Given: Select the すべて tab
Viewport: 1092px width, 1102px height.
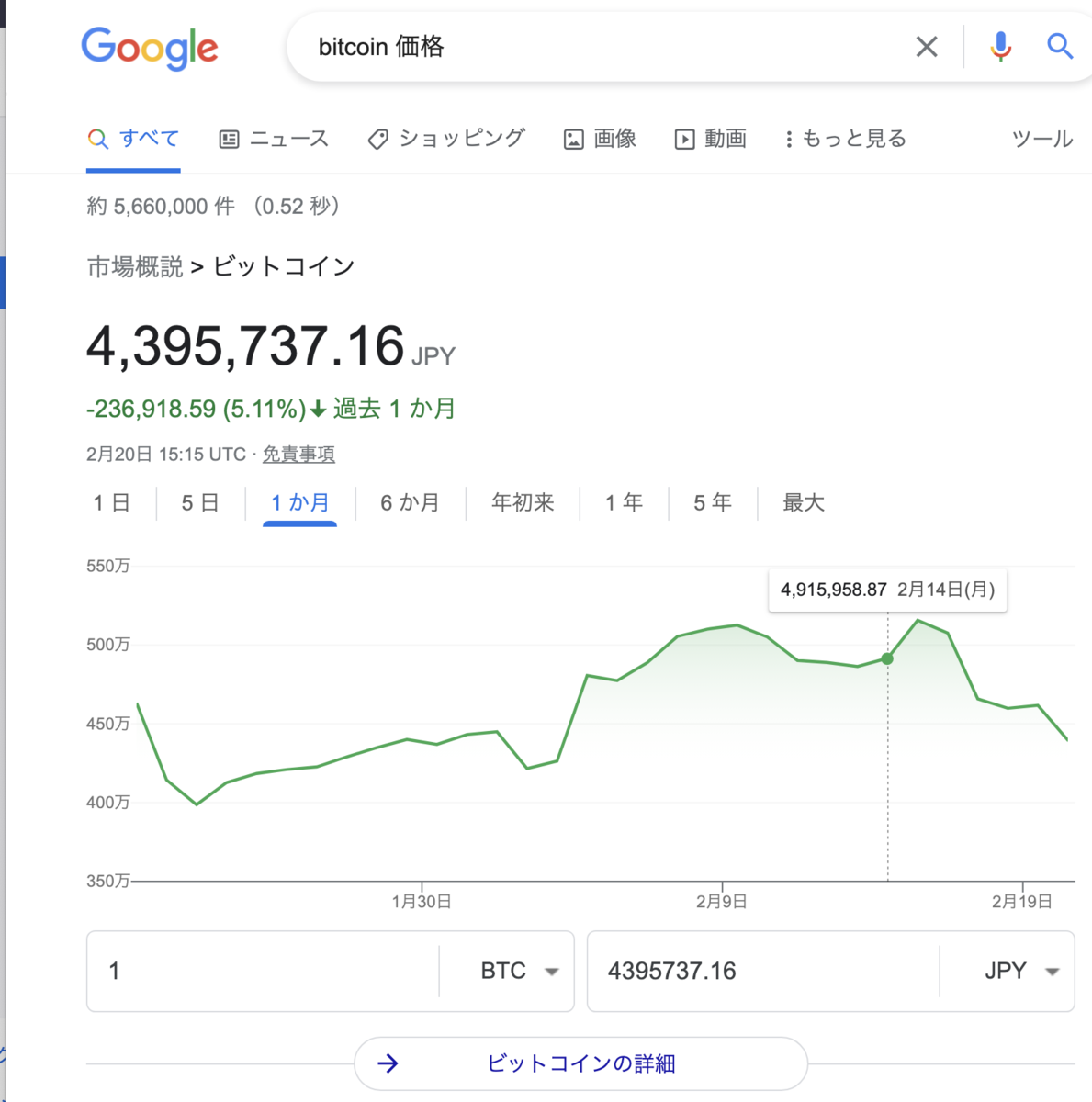Looking at the screenshot, I should click(133, 139).
